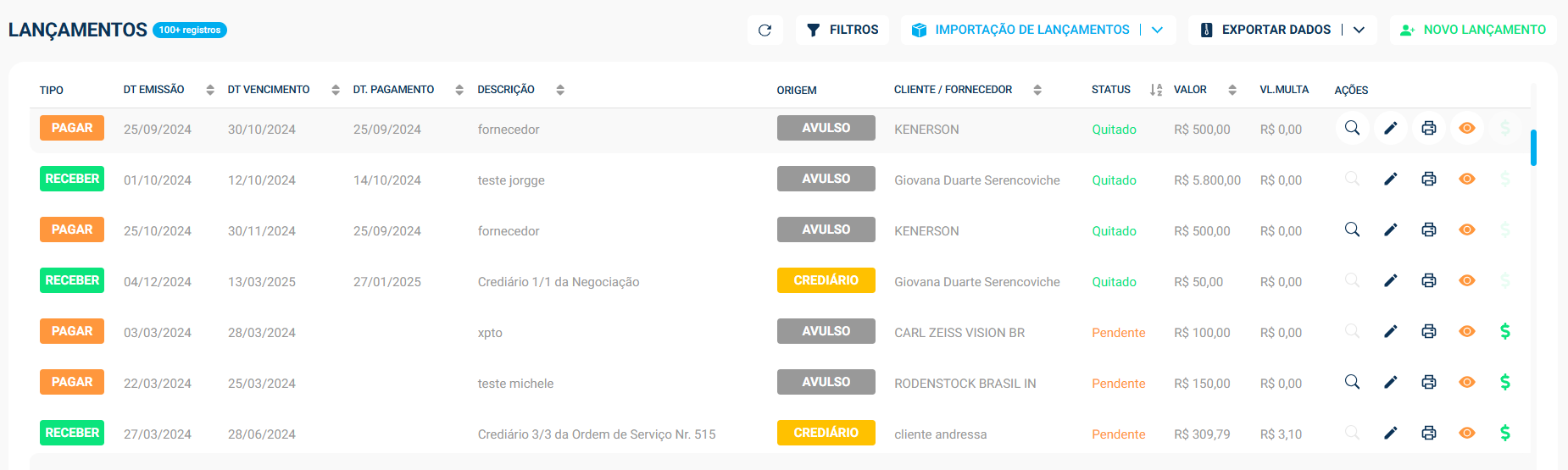Sort by the CLIENTE / FORNECEDOR column header
This screenshot has width=1568, height=470.
coord(953,90)
